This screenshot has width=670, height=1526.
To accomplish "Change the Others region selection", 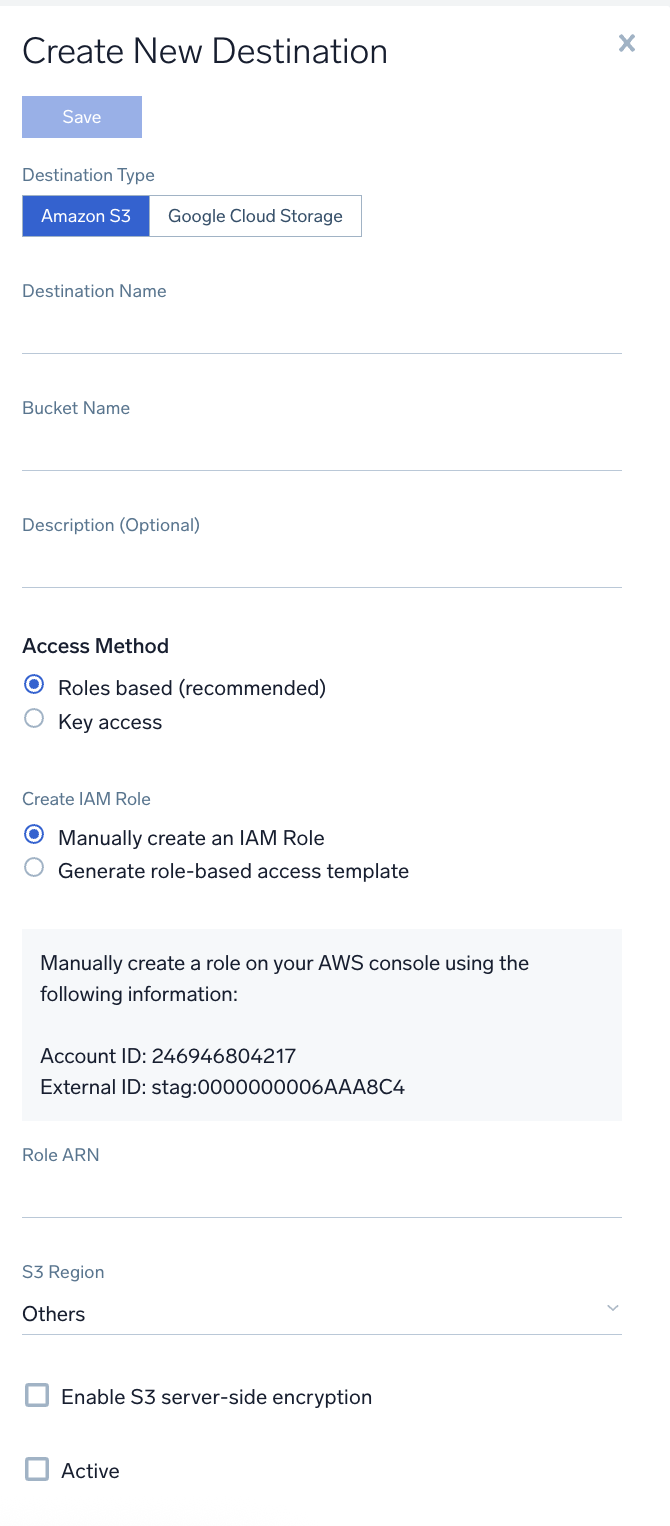I will 53,1313.
